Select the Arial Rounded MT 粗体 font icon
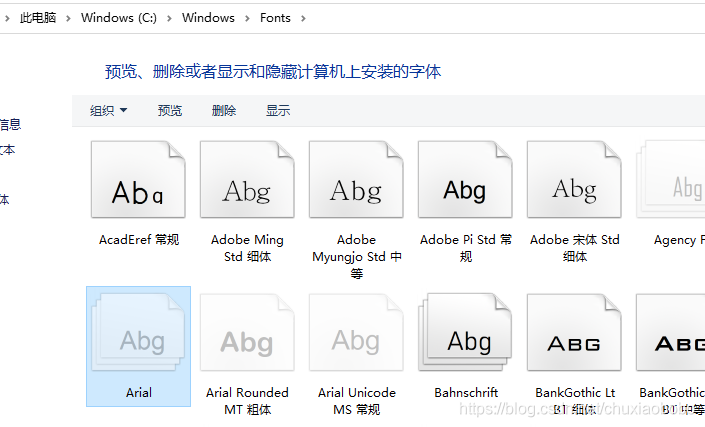Screen dimensions: 705x427 coord(247,332)
